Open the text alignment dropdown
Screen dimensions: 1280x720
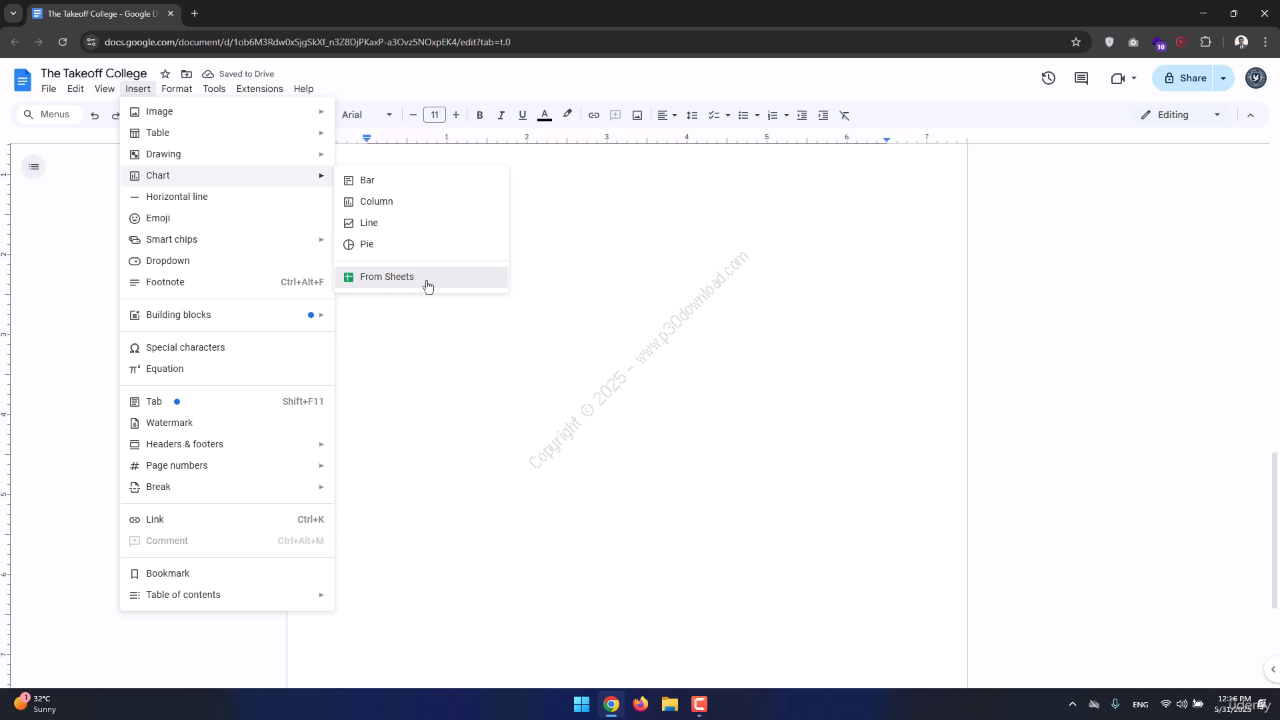[667, 115]
